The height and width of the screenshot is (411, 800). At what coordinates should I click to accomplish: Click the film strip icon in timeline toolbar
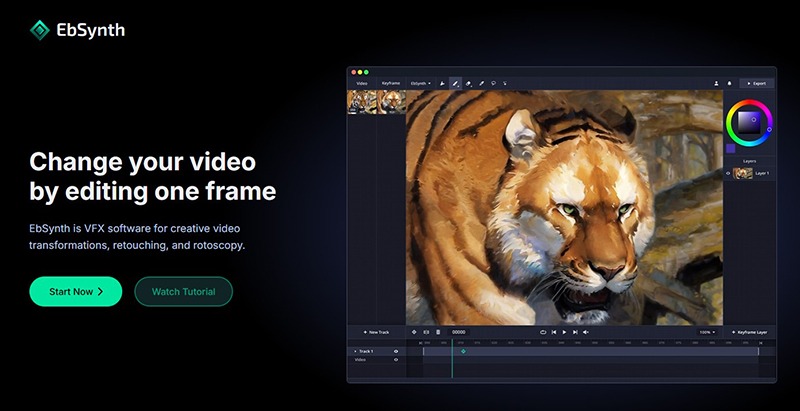coord(426,332)
